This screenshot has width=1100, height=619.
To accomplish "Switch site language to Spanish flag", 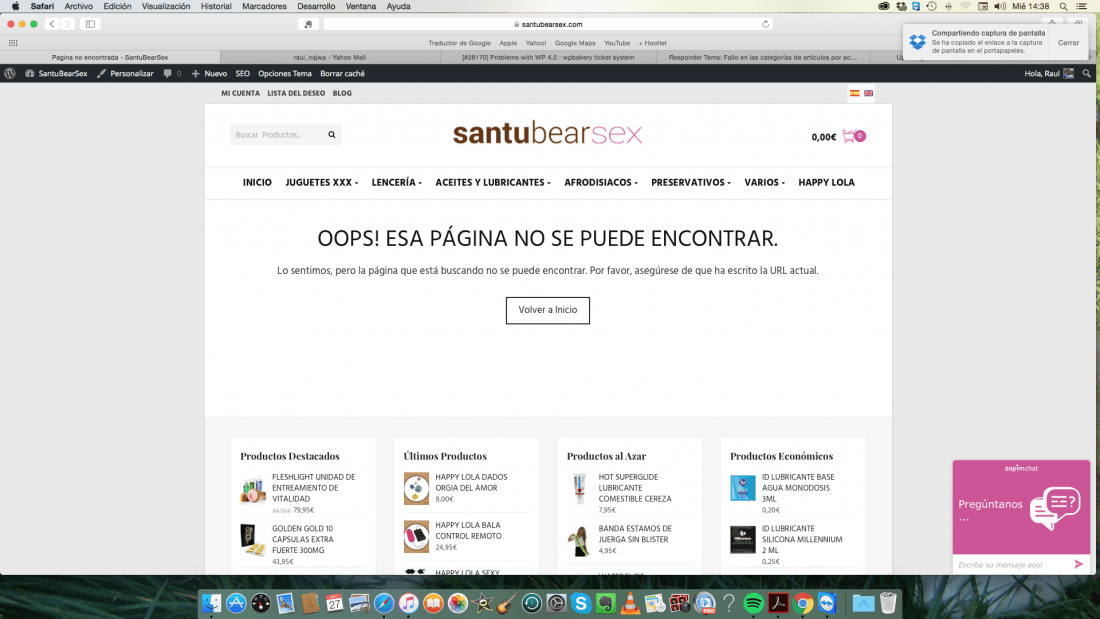I will pyautogui.click(x=854, y=93).
